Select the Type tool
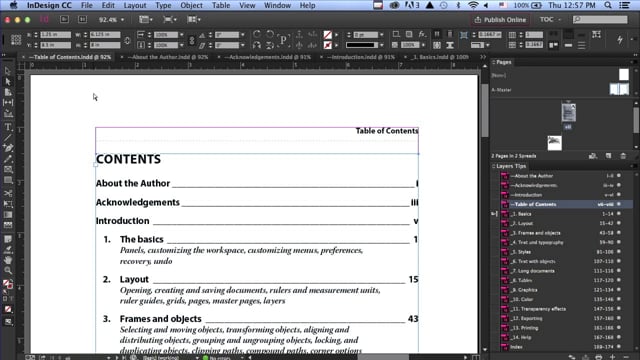 pyautogui.click(x=8, y=127)
